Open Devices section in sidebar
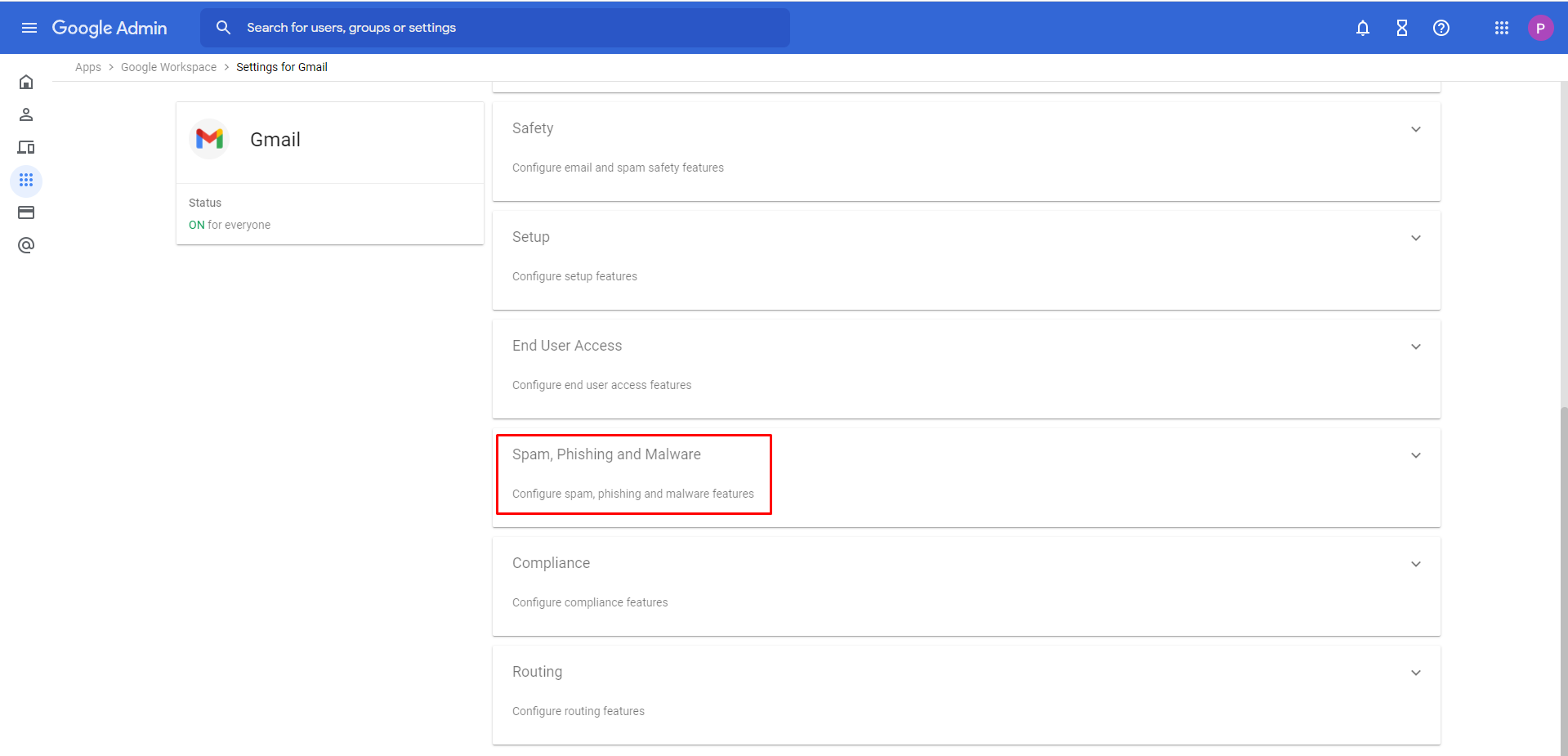Viewport: 1568px width, 756px height. click(x=26, y=147)
